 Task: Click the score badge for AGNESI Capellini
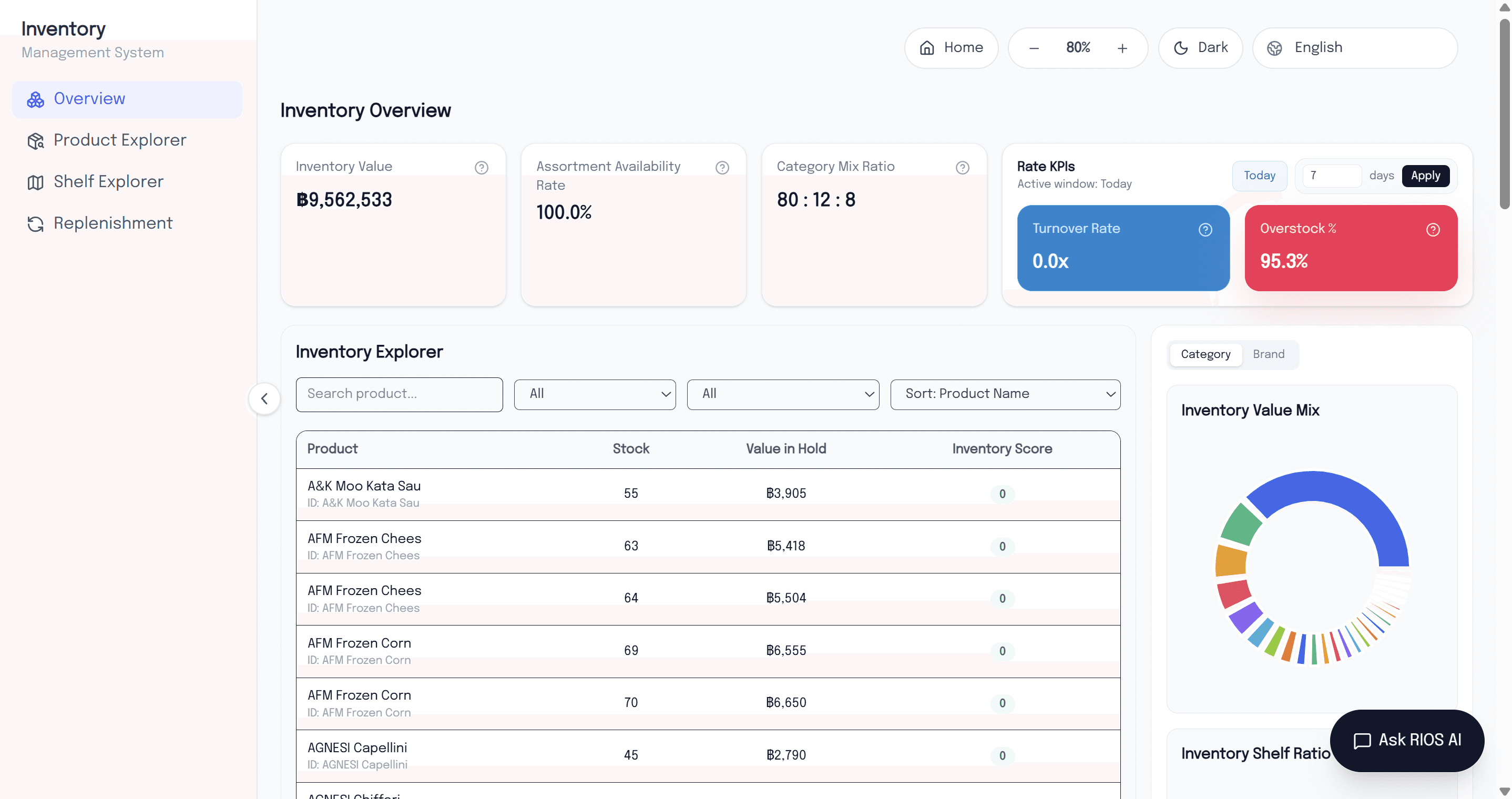[1002, 756]
